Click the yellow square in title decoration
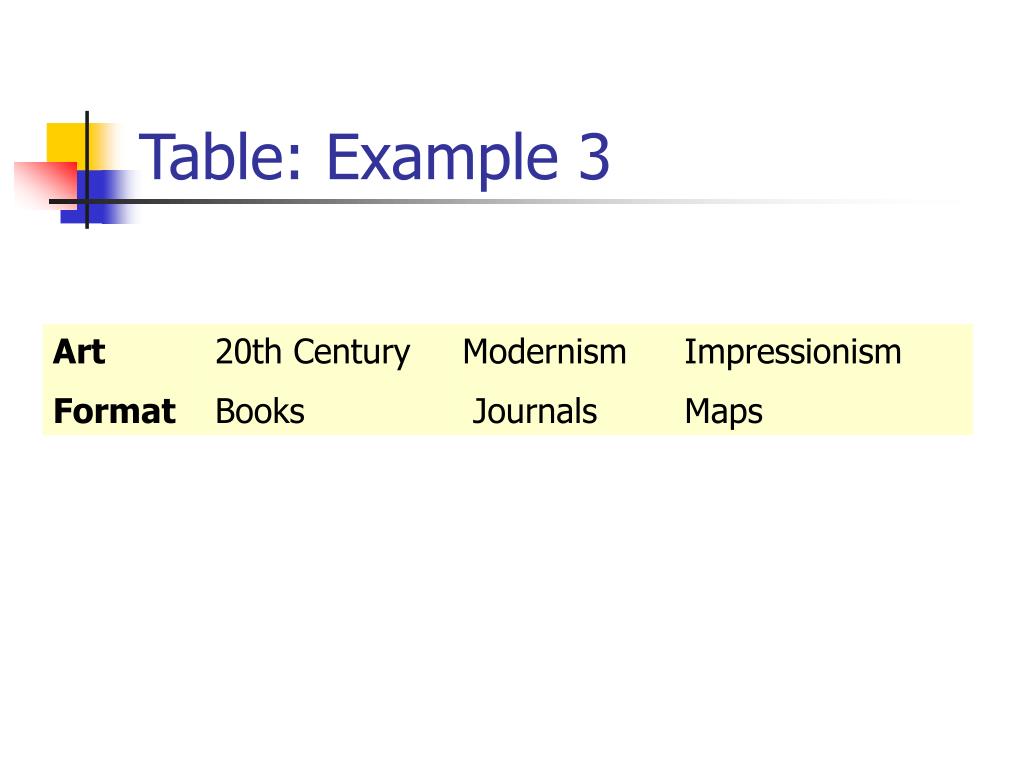Viewport: 1024px width, 768px height. (x=65, y=142)
